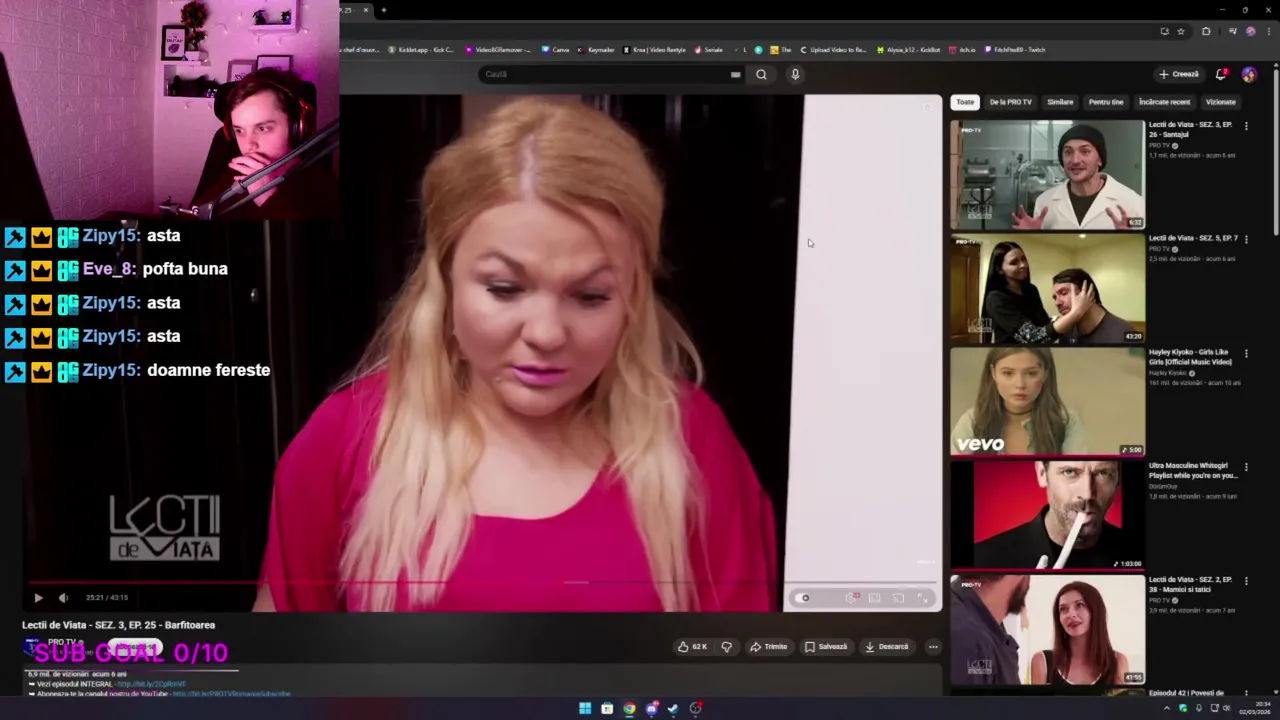Open options menu for Ultra Masculine Whitegirl video

1246,467
